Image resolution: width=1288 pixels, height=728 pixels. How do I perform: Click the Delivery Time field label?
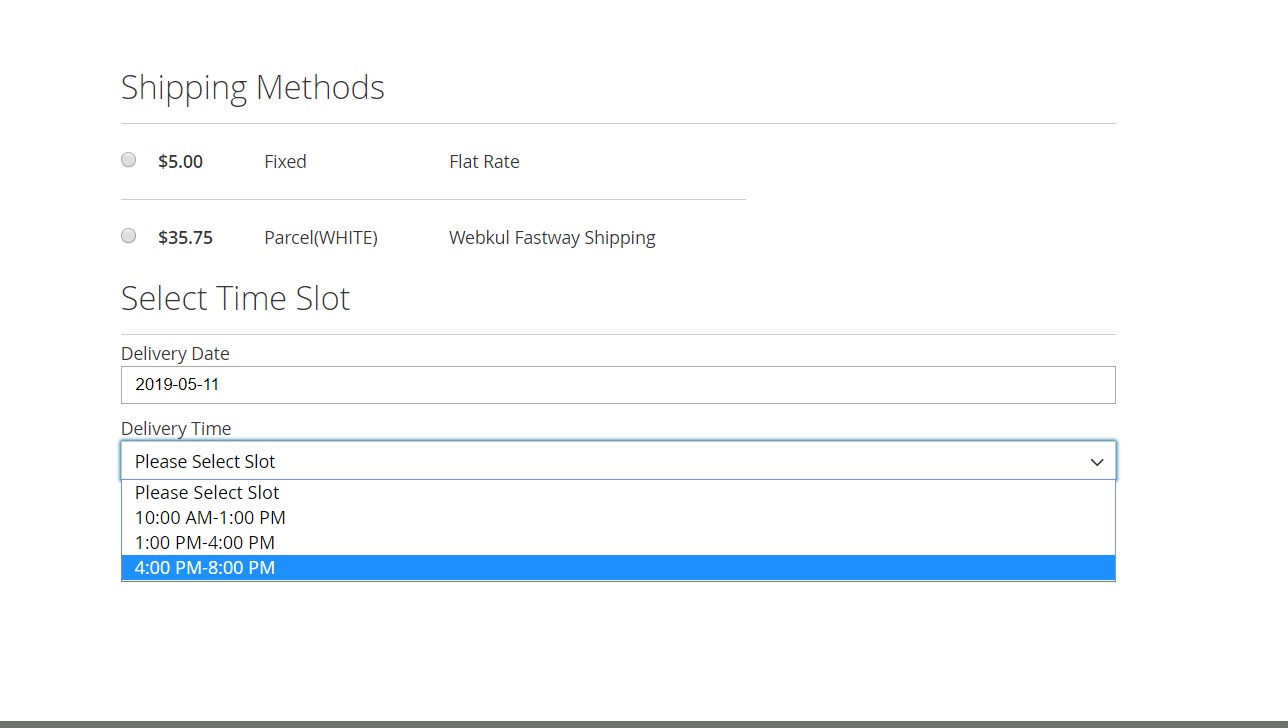coord(176,429)
